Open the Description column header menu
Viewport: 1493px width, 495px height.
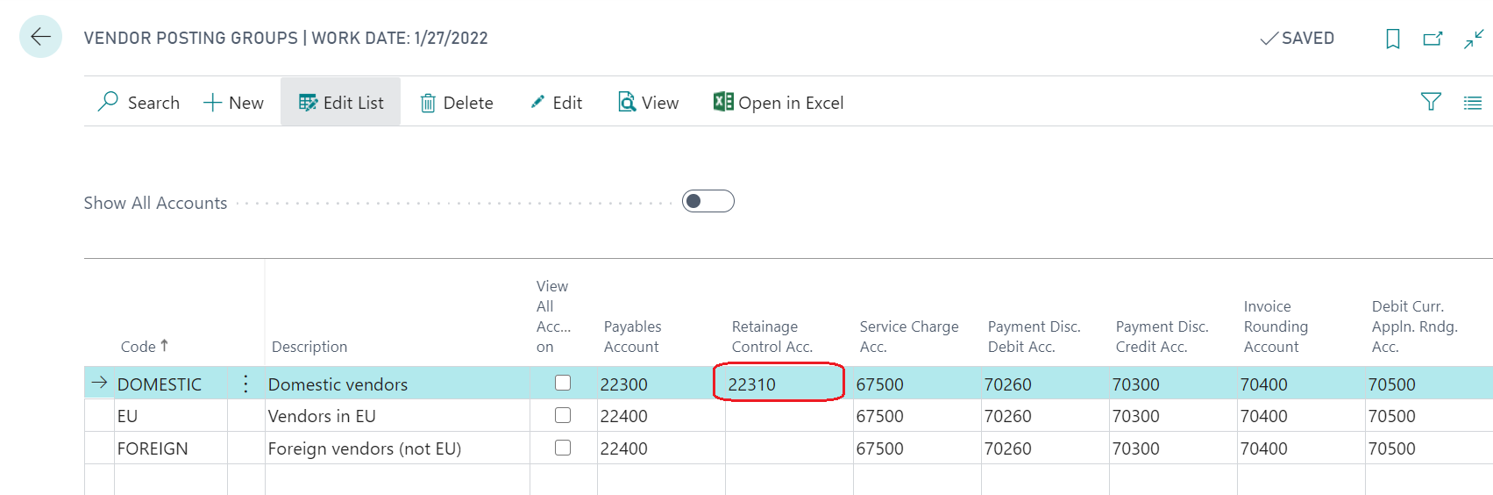(x=309, y=346)
